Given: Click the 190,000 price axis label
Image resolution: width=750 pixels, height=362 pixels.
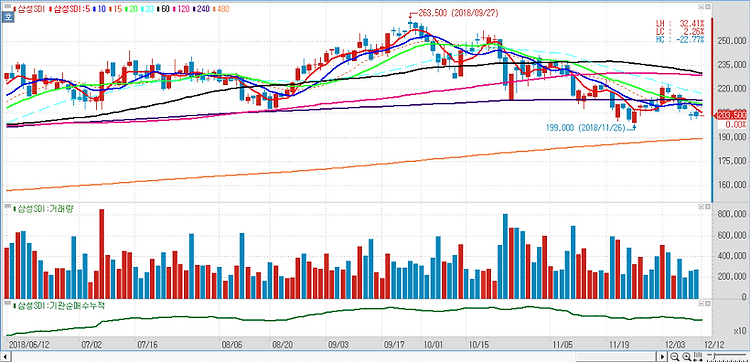Looking at the screenshot, I should (x=733, y=137).
